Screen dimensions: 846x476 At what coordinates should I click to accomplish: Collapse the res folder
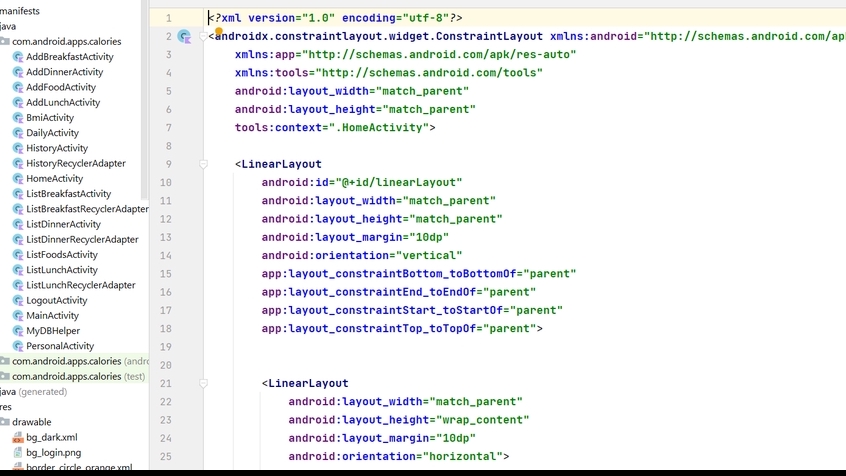5,407
